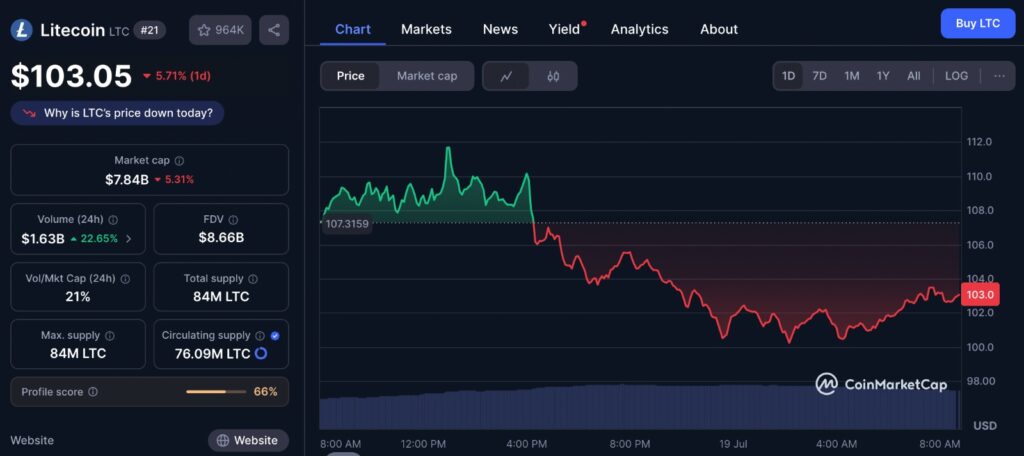Click the circulating supply ring progress icon

click(x=261, y=354)
